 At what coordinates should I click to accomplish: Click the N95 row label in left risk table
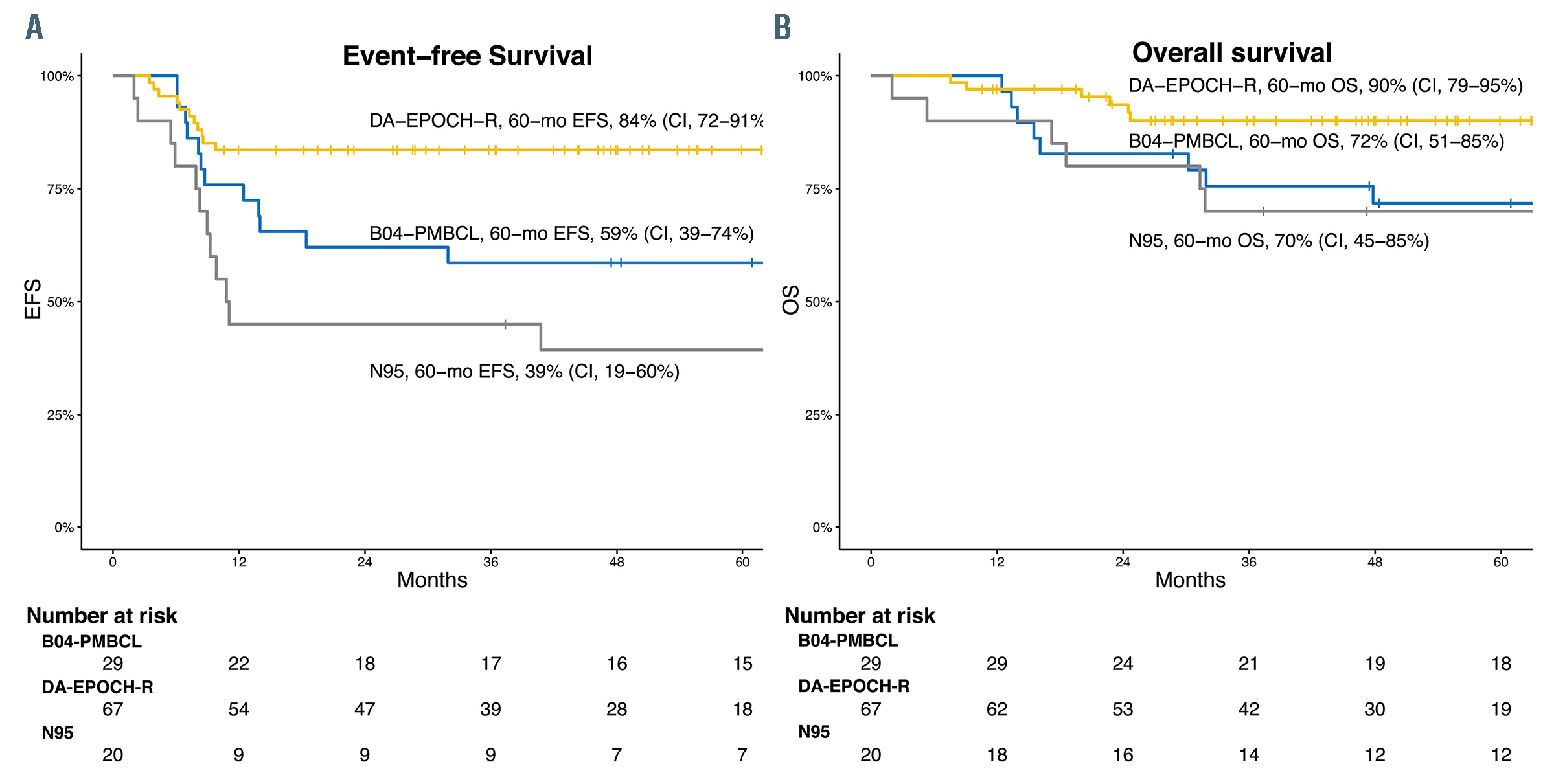click(x=58, y=733)
